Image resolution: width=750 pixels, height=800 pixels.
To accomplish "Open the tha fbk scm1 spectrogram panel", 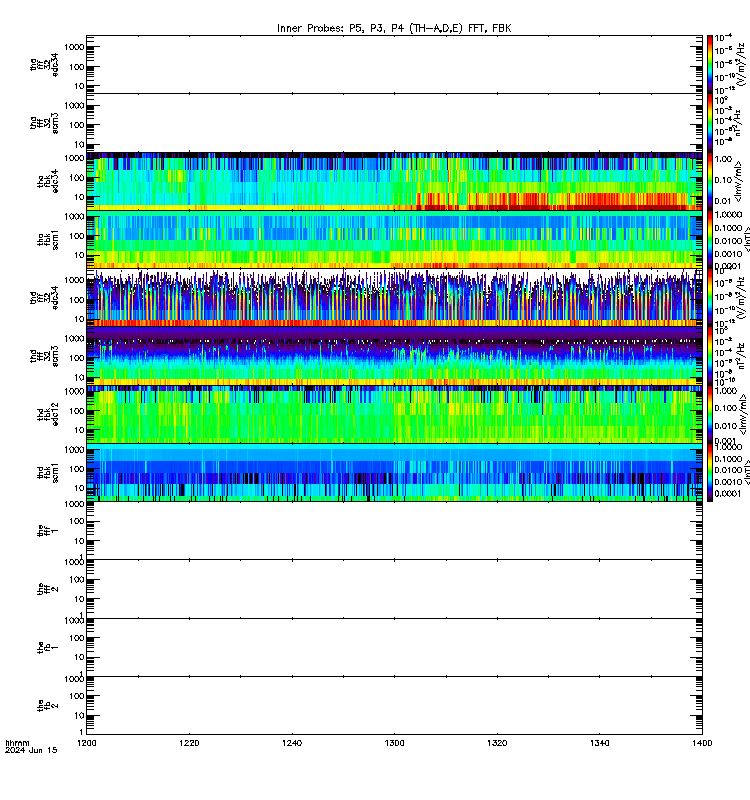I will pyautogui.click(x=394, y=240).
